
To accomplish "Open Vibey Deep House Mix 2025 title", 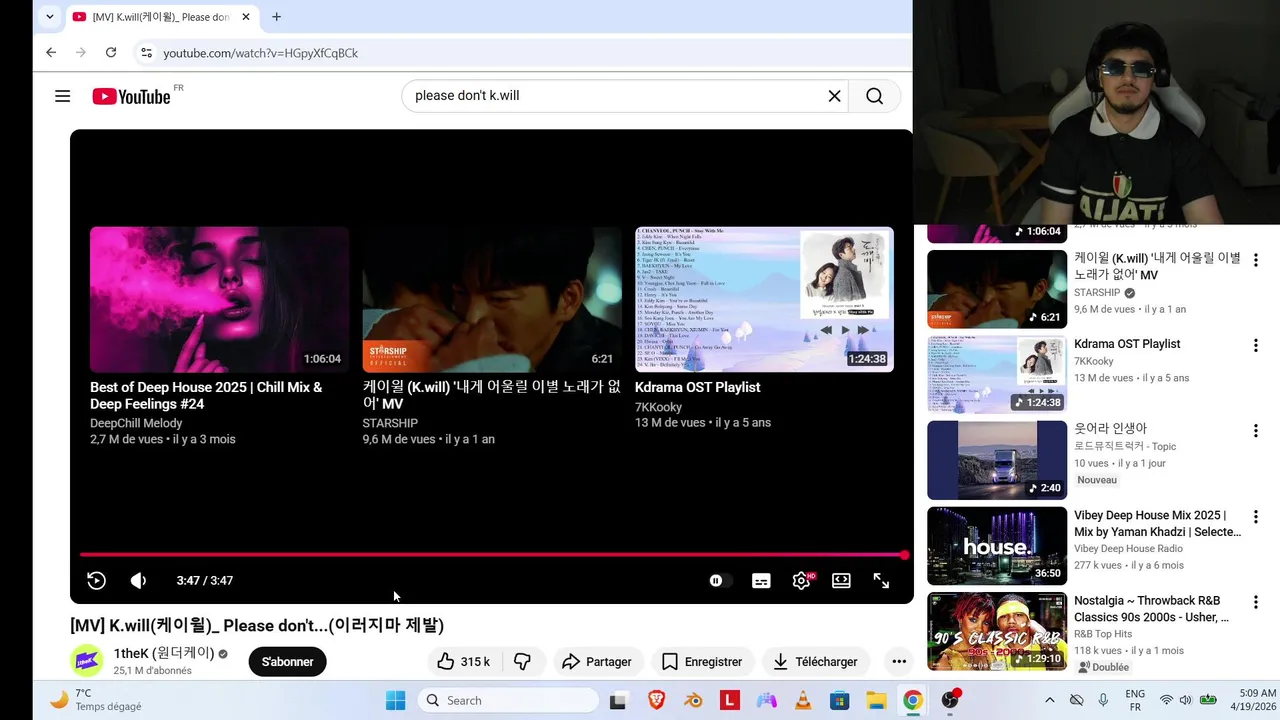I will coord(1158,524).
